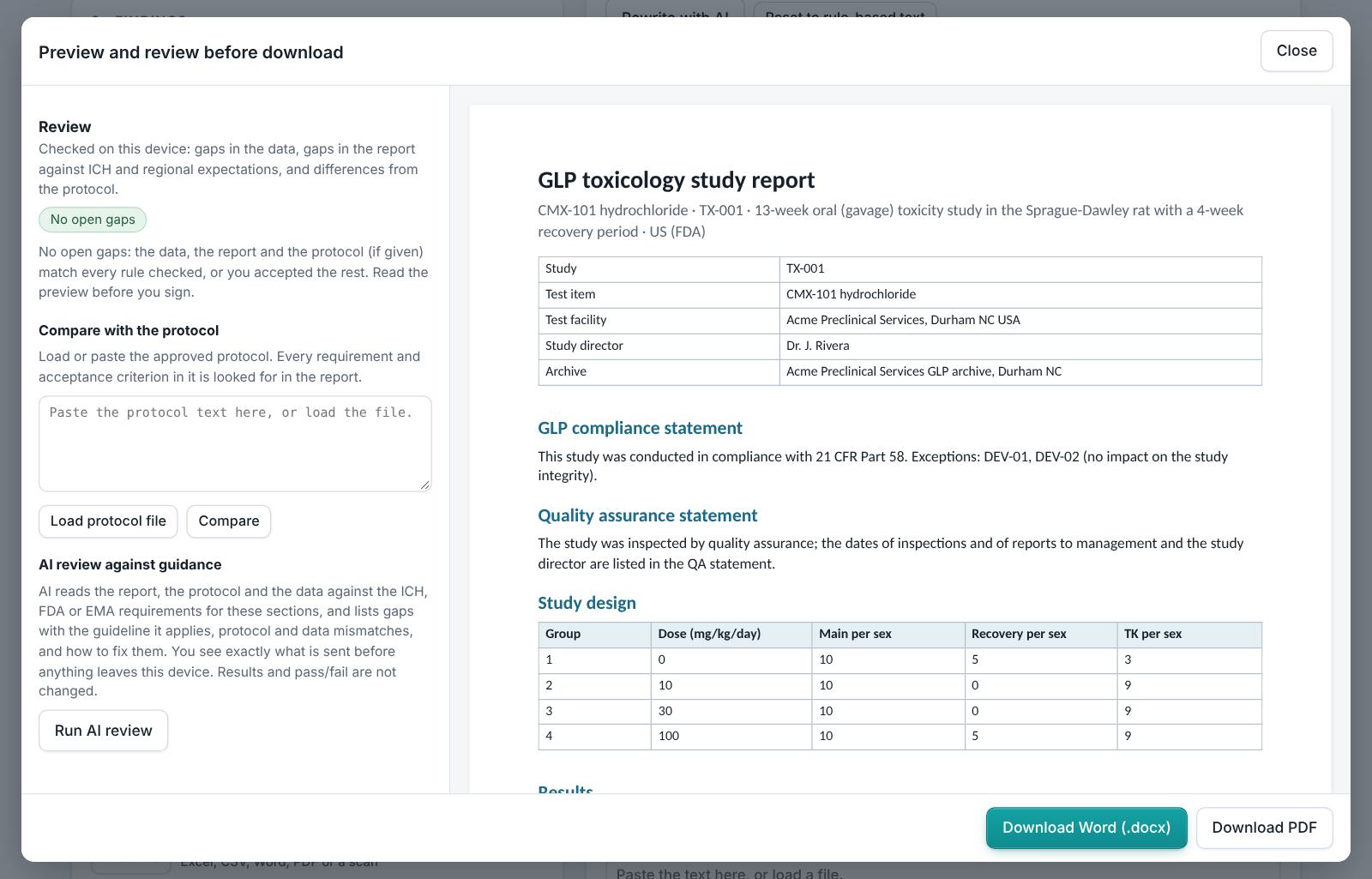Click the 'Main per sex' column header
Viewport: 1372px width, 879px height.
pos(888,635)
